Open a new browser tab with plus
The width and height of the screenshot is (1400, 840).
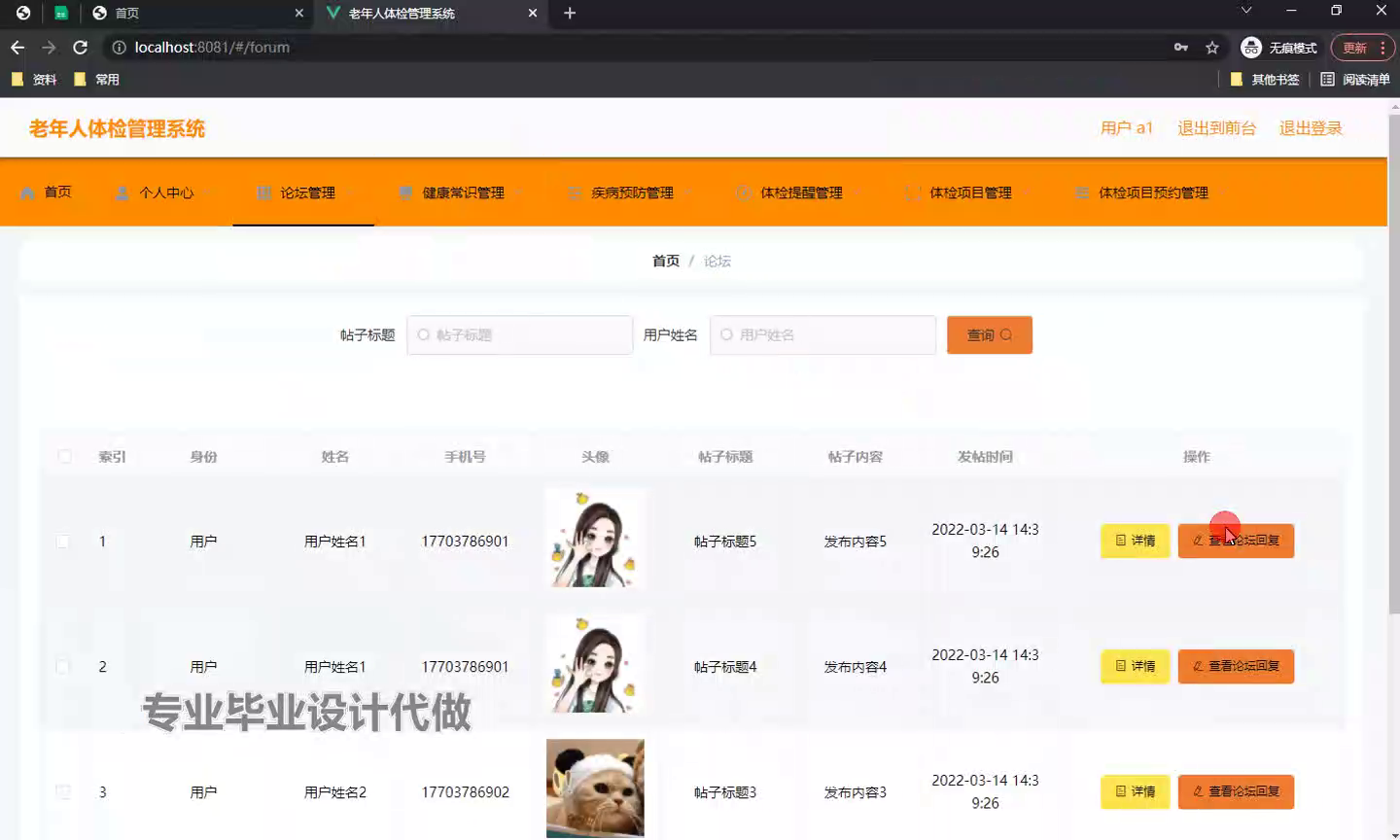pyautogui.click(x=570, y=13)
